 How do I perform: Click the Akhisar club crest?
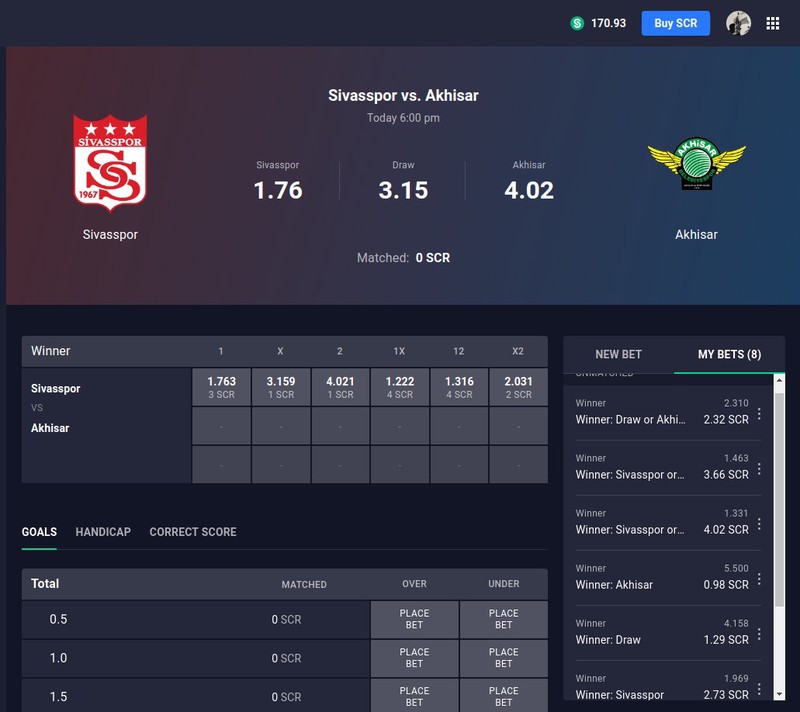point(696,164)
